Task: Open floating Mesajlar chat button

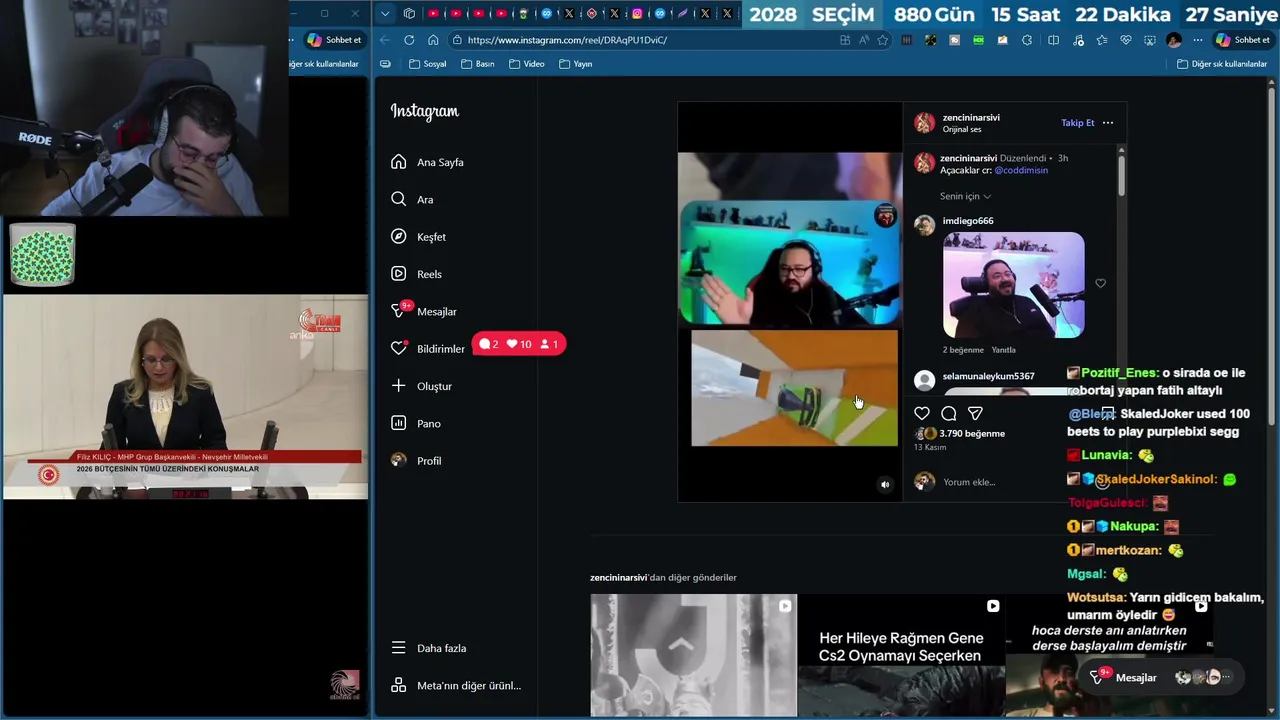Action: coord(1164,677)
